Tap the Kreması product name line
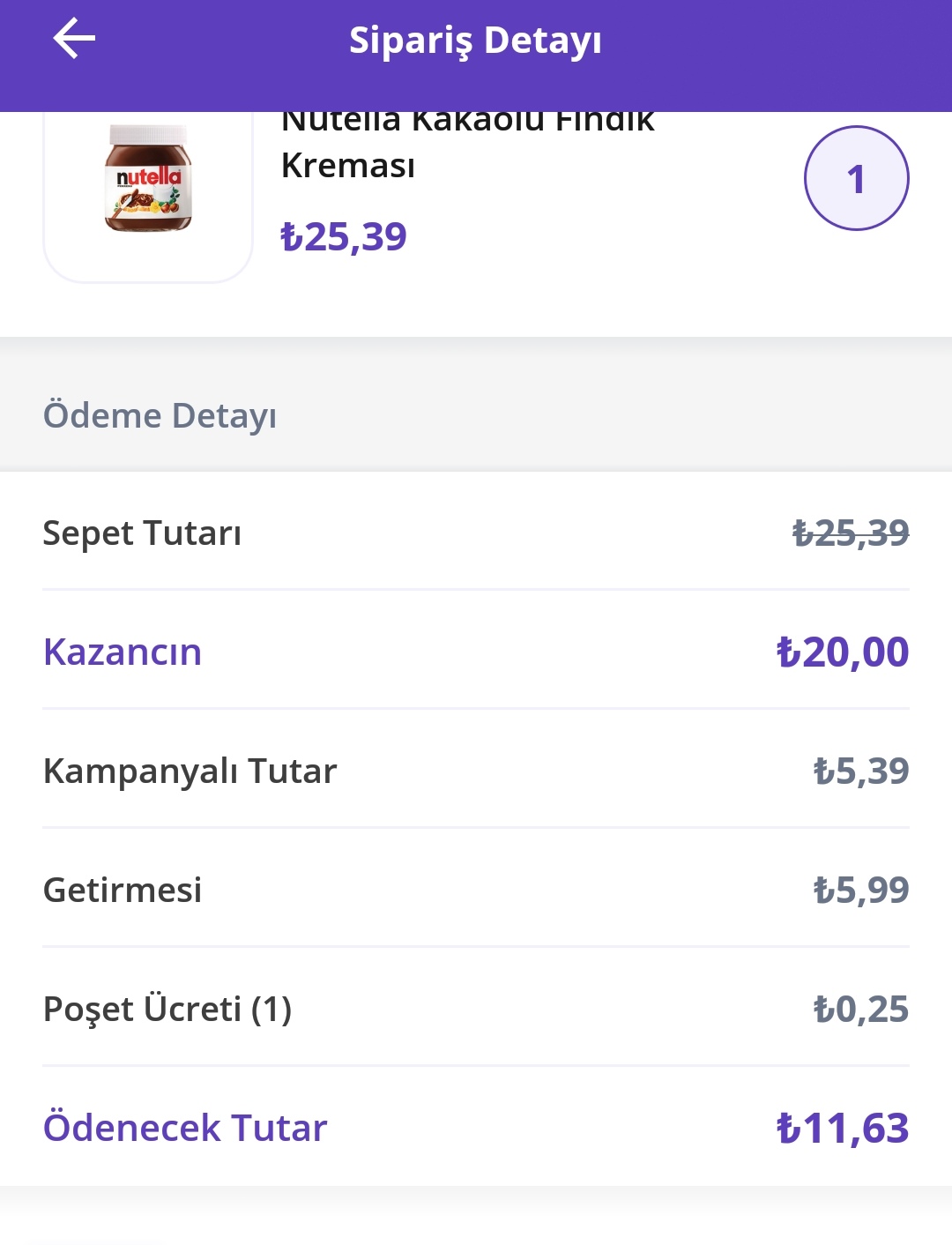 pyautogui.click(x=347, y=166)
